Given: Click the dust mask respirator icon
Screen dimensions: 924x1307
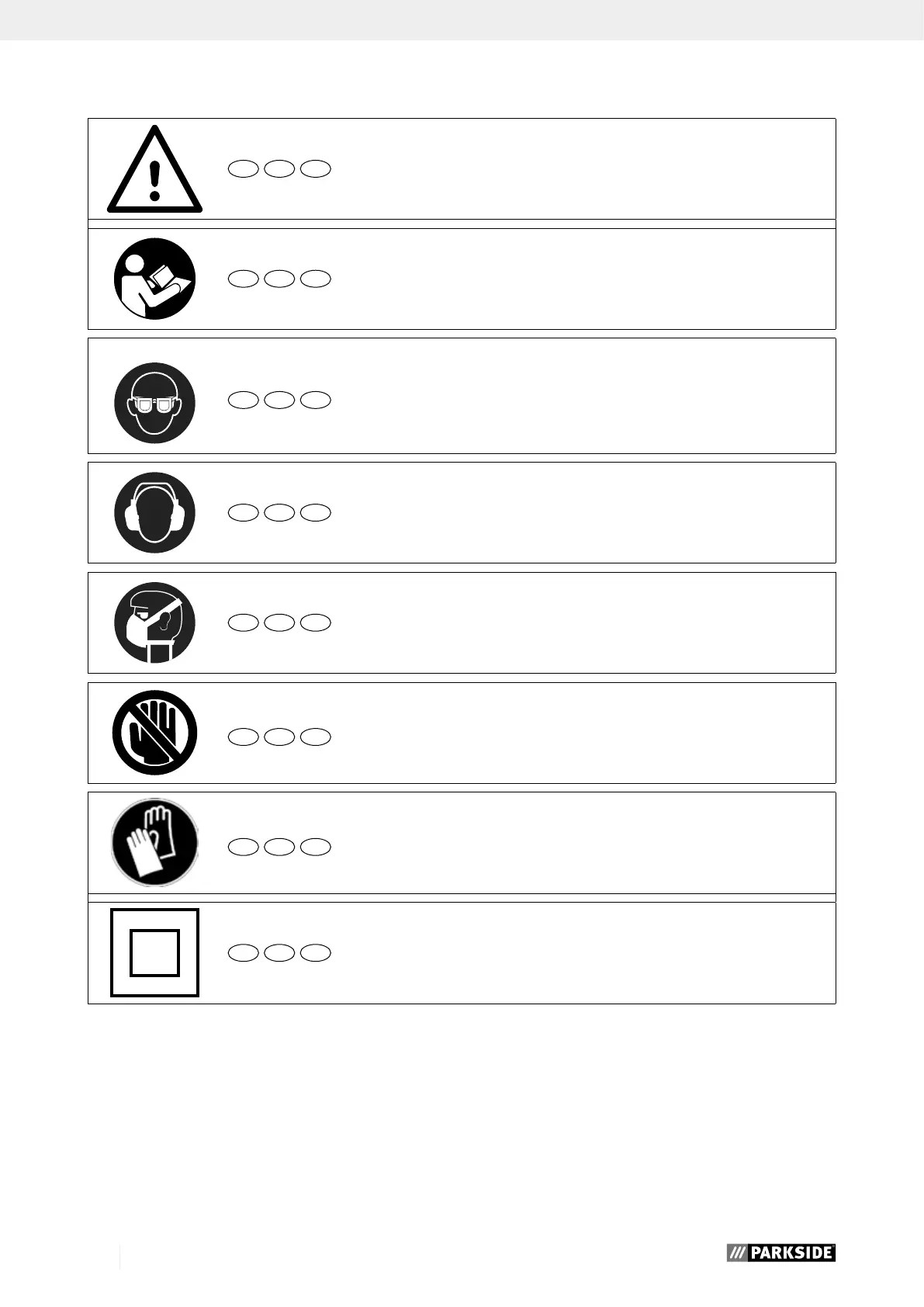Looking at the screenshot, I should pos(154,622).
